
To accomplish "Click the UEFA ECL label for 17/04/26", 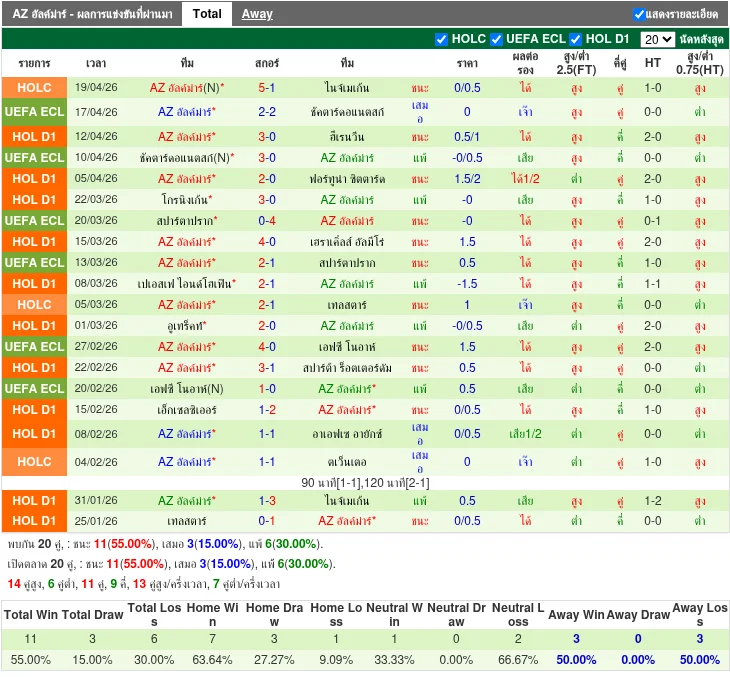I will (34, 112).
